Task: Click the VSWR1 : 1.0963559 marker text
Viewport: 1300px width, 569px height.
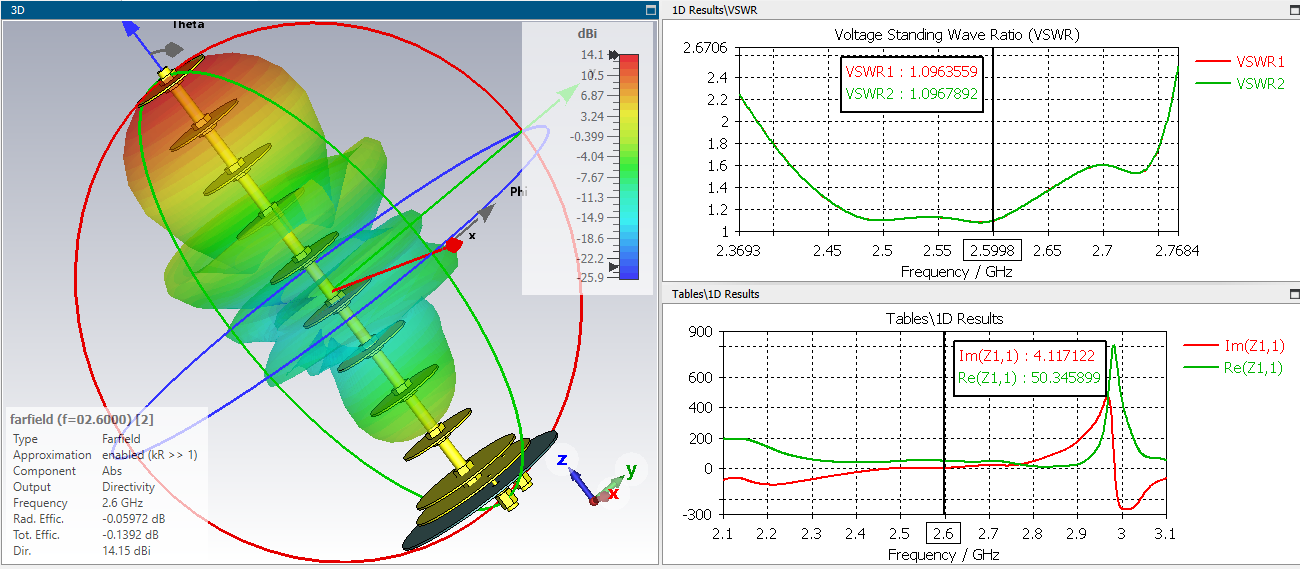Action: [912, 72]
